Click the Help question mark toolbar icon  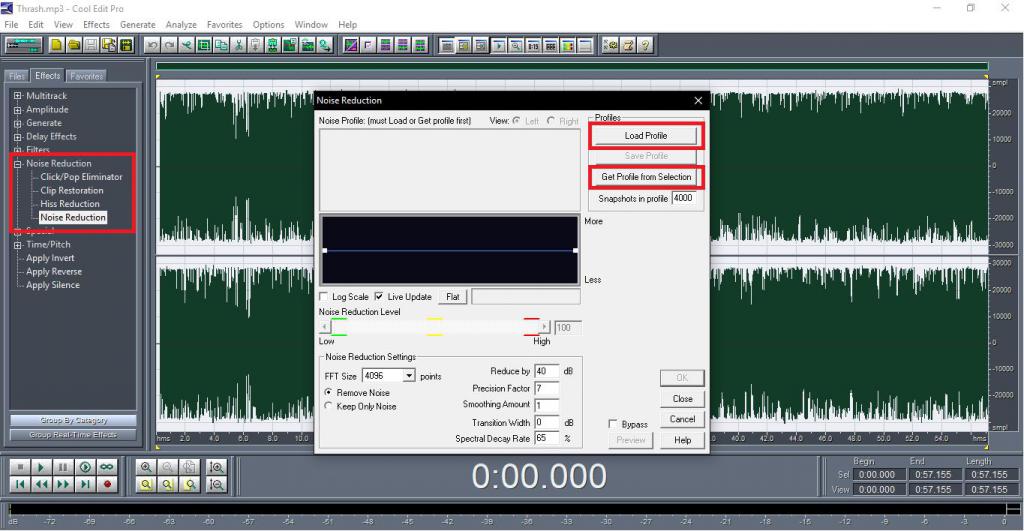(645, 45)
